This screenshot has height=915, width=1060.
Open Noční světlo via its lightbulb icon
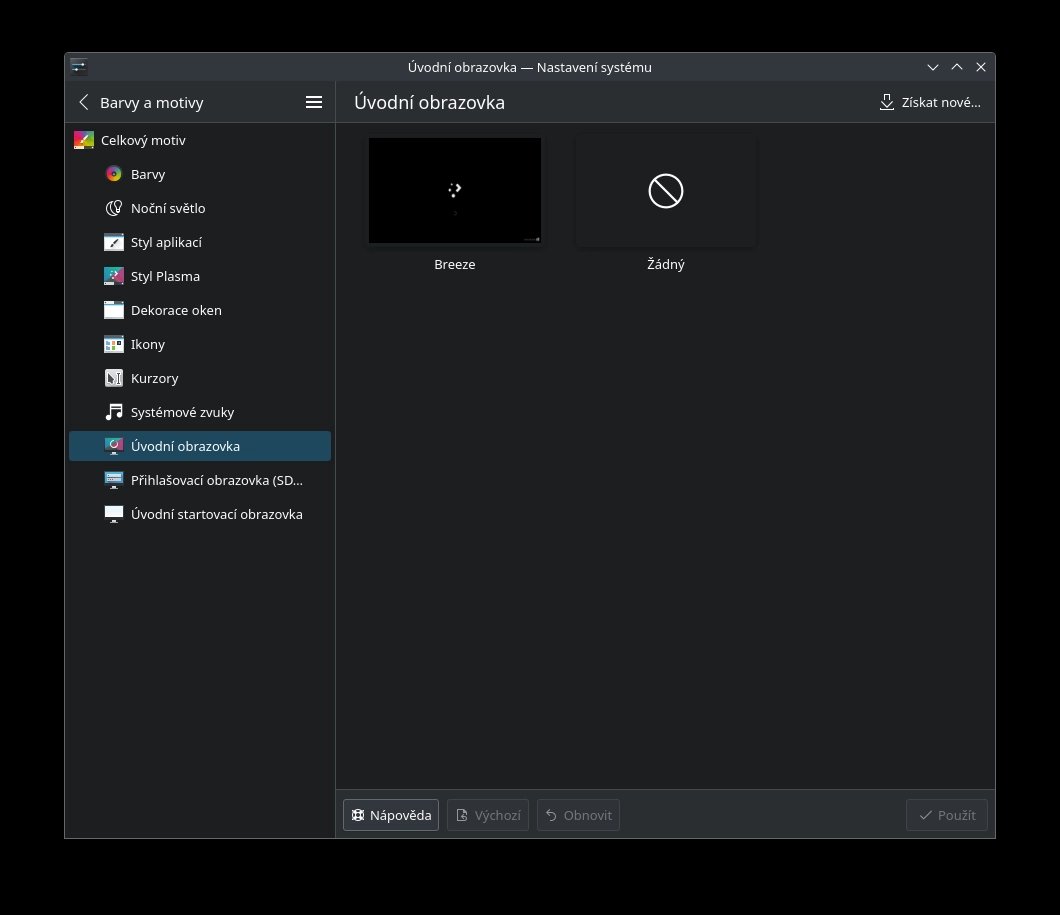114,208
